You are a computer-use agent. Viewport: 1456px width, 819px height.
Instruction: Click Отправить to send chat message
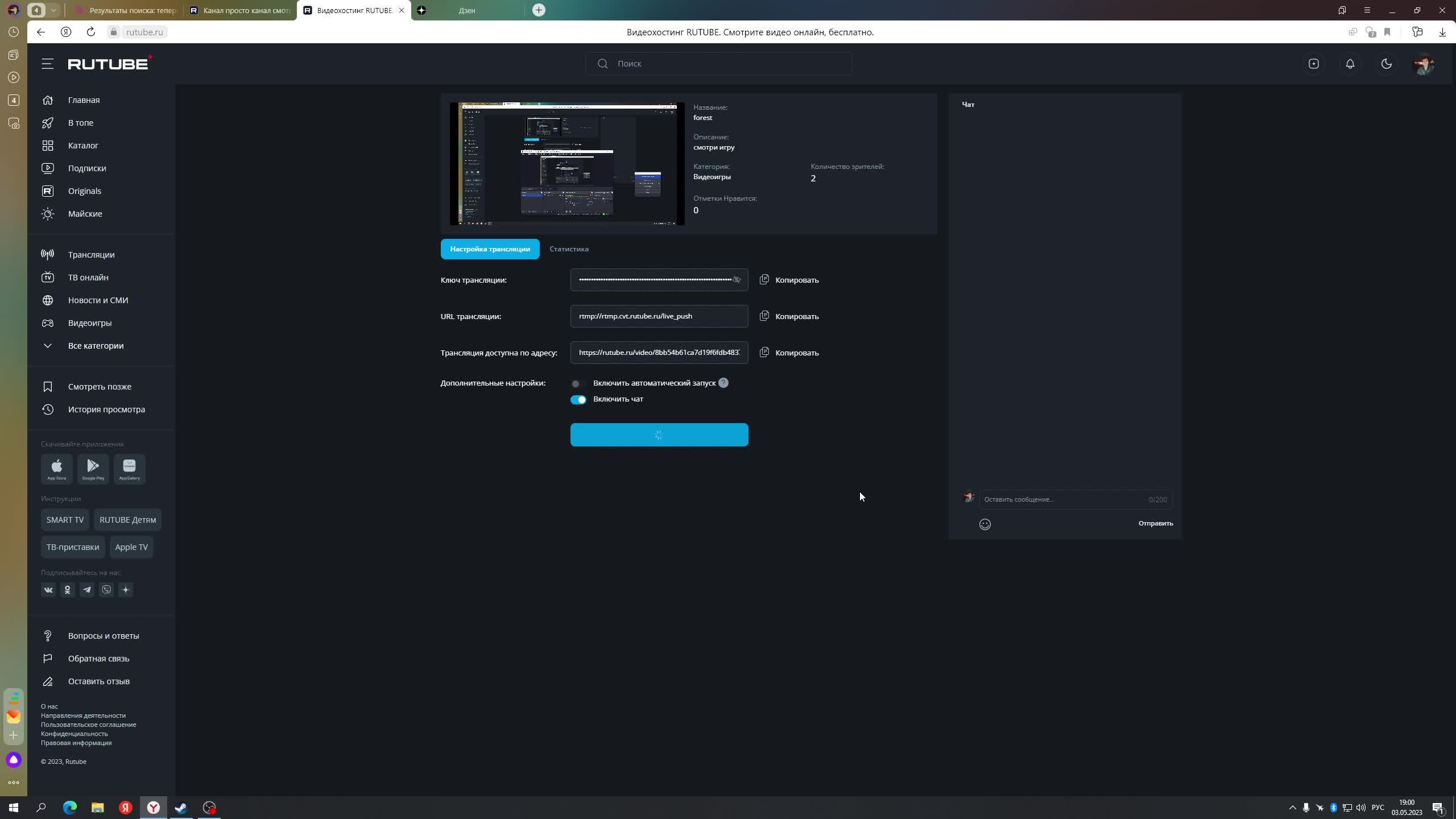click(1155, 523)
